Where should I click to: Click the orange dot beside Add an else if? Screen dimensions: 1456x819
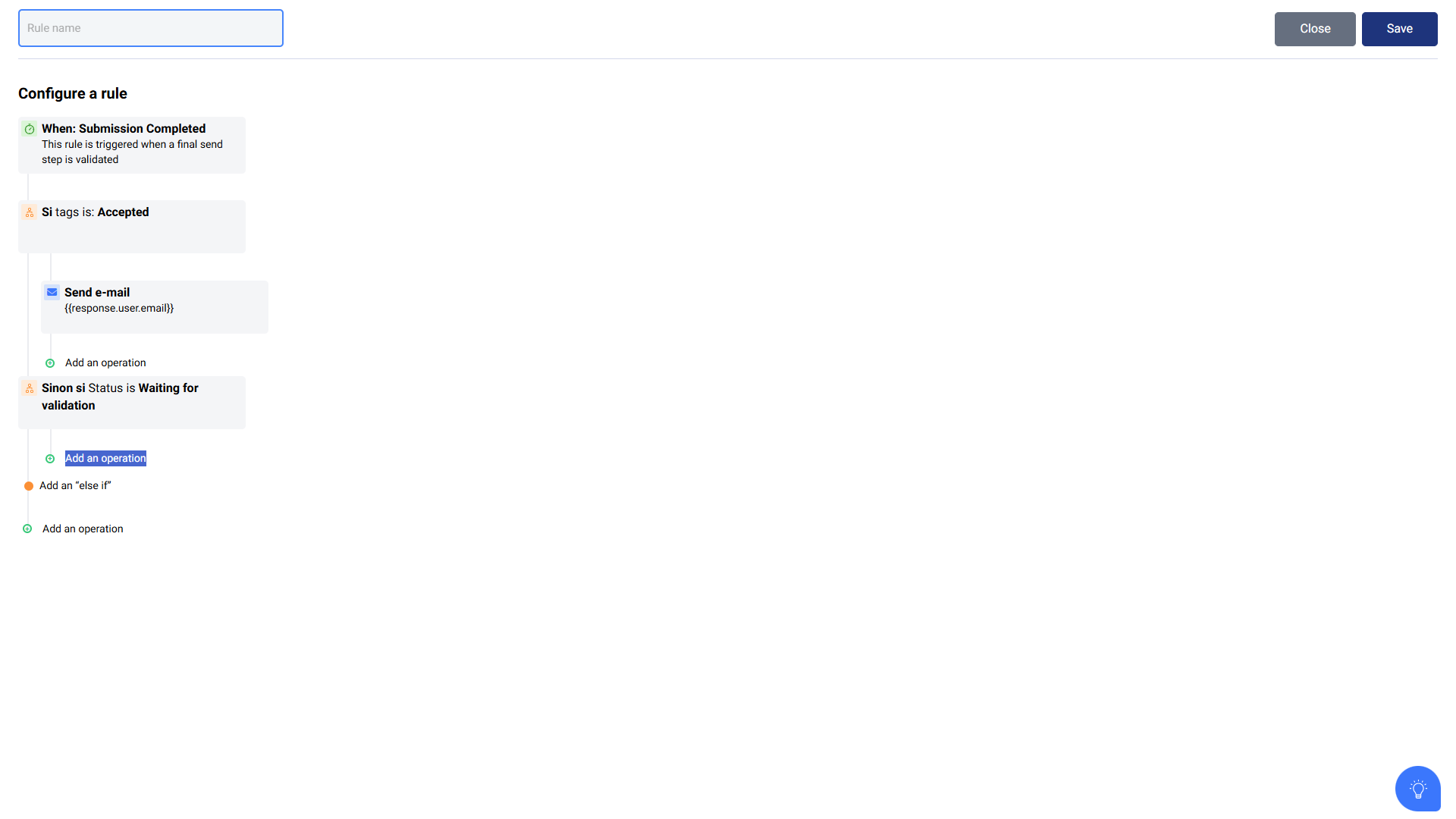pyautogui.click(x=29, y=486)
